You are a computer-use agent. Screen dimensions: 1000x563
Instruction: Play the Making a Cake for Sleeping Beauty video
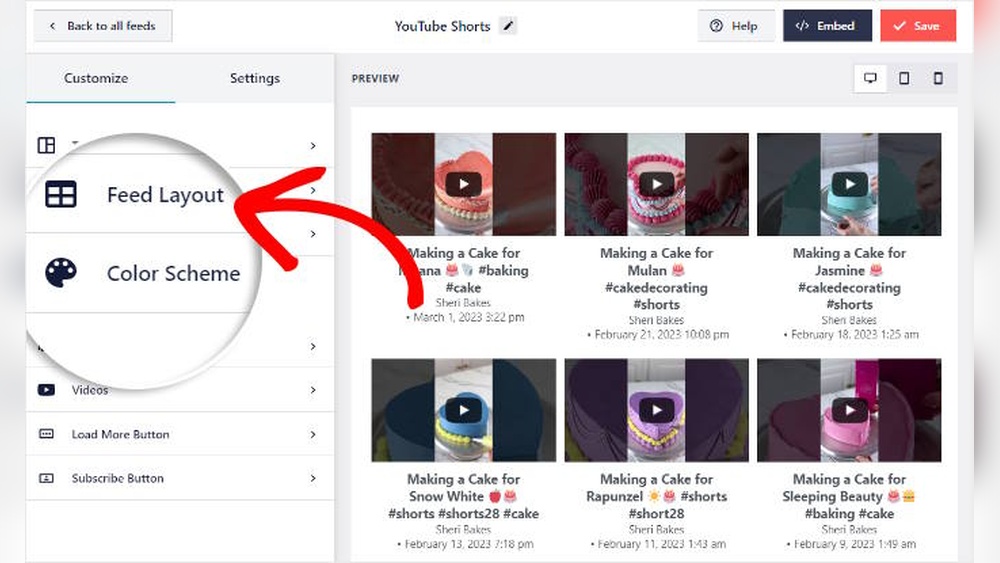(849, 410)
